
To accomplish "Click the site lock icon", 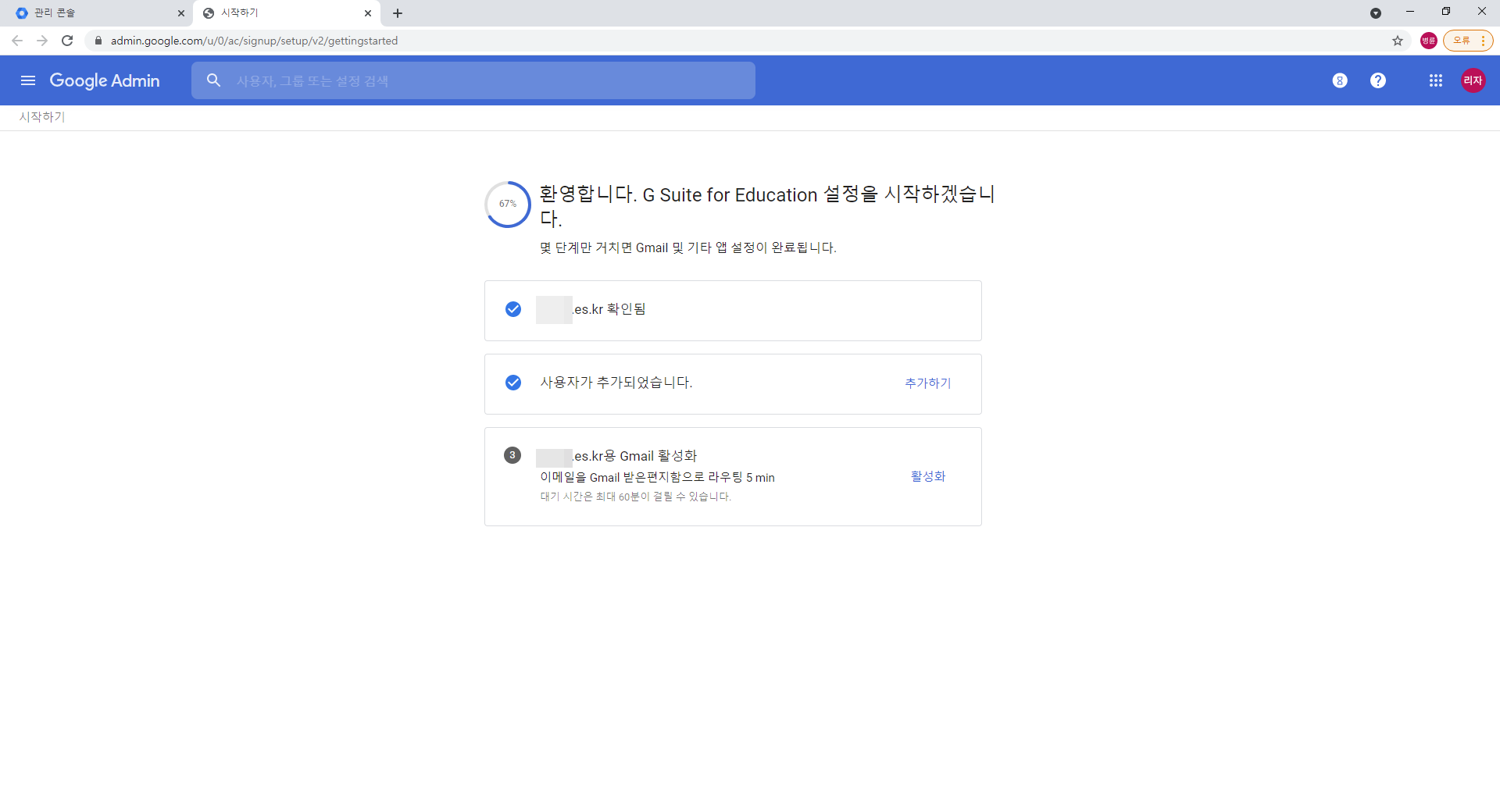I will coord(98,41).
